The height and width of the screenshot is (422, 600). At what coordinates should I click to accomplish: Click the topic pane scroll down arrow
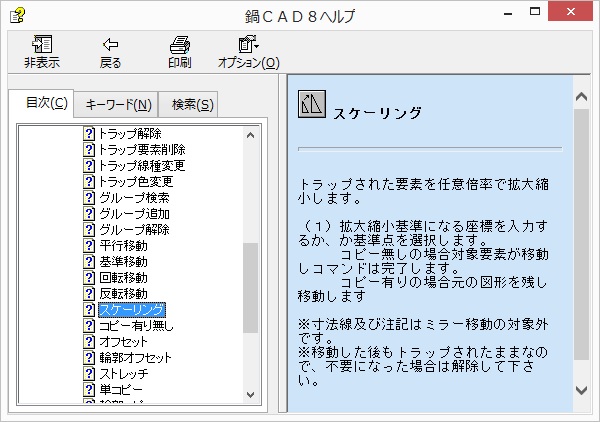click(x=581, y=390)
